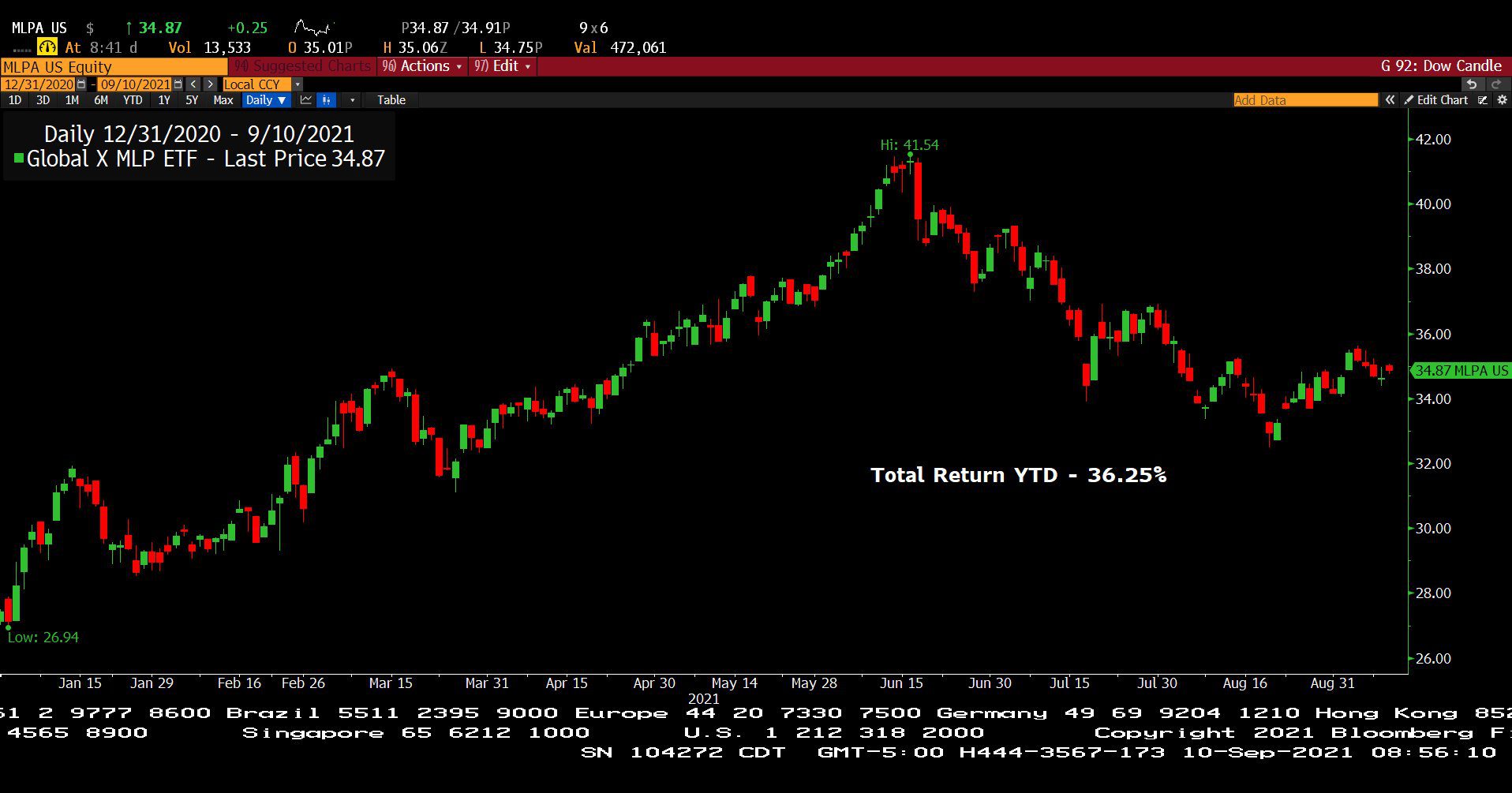Select the YTD time range

coord(133,100)
